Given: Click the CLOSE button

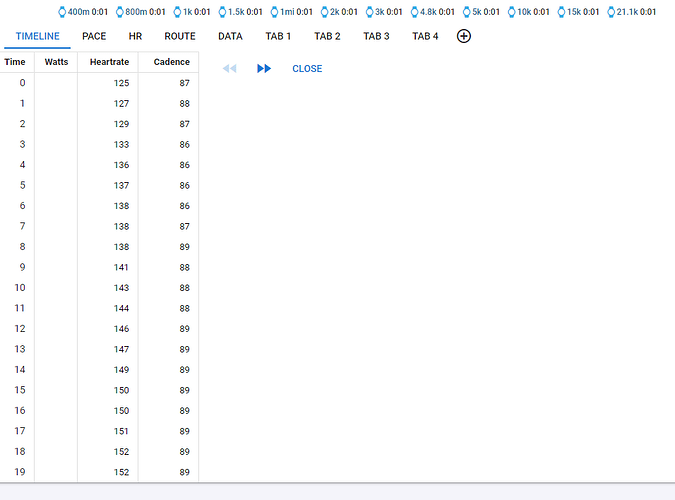Looking at the screenshot, I should [307, 69].
